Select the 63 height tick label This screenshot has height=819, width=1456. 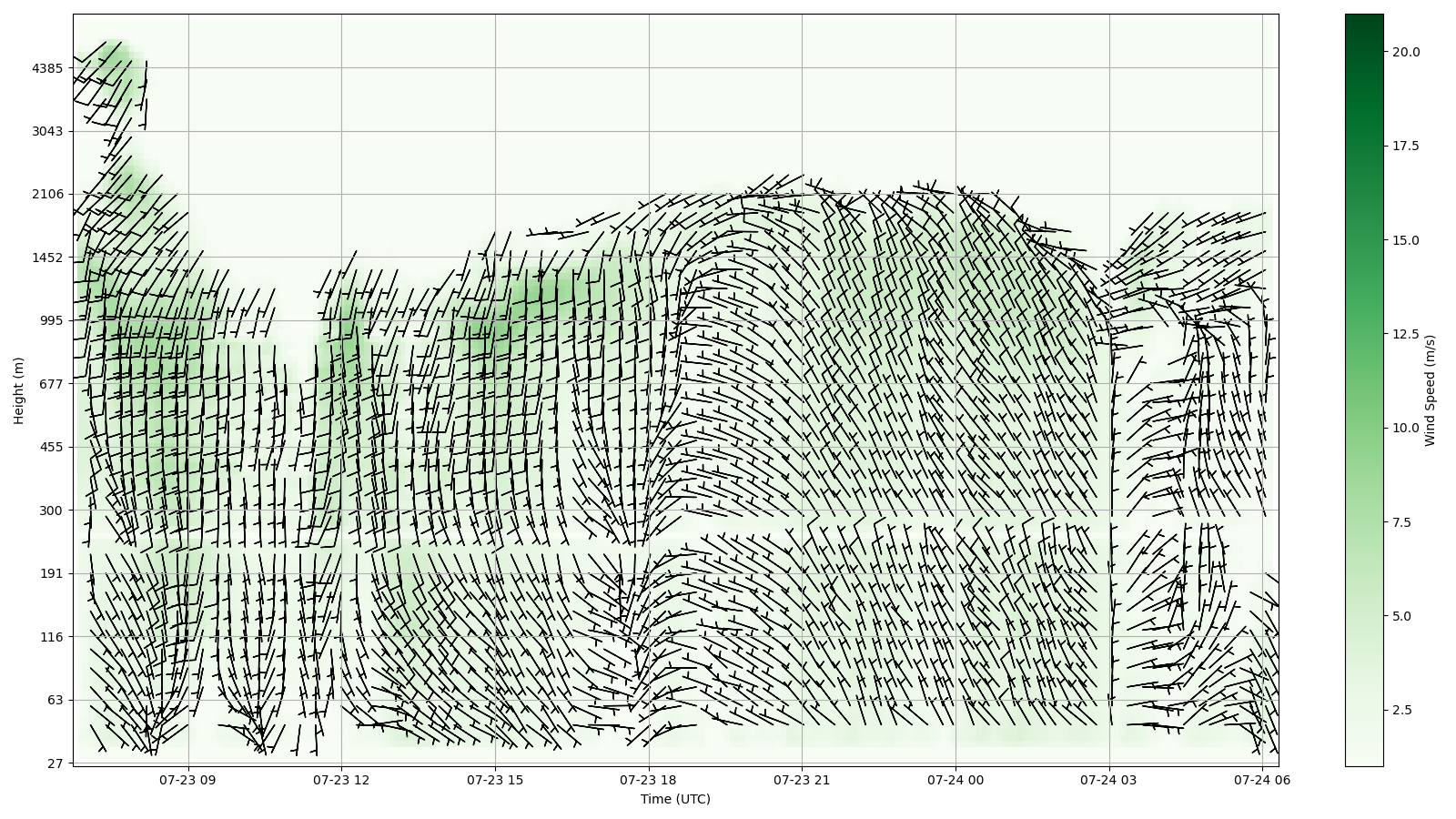[55, 700]
